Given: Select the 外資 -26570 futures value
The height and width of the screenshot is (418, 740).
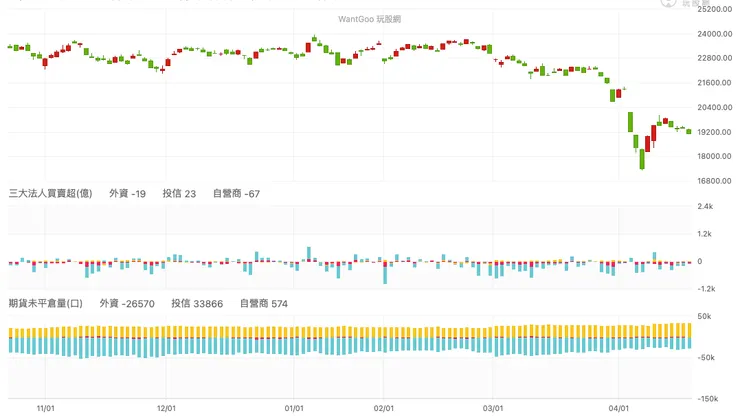Looking at the screenshot, I should [x=127, y=303].
